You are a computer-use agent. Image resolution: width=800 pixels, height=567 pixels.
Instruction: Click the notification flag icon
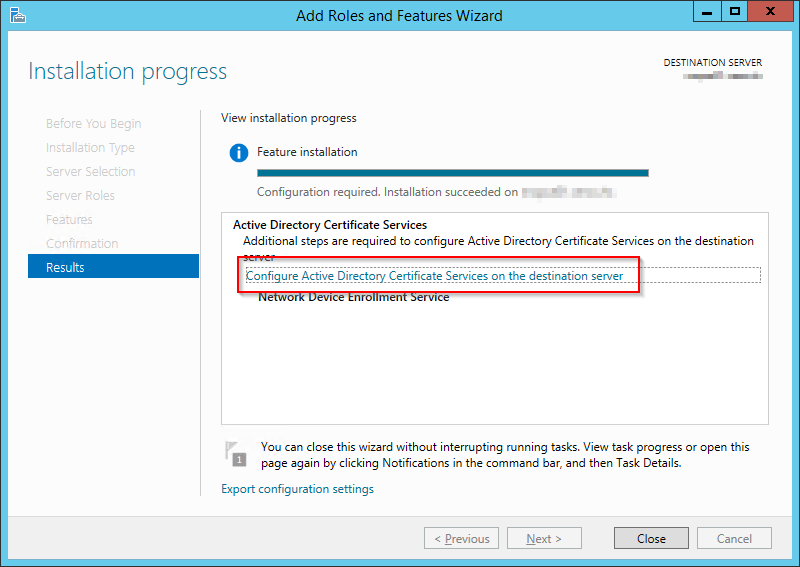(x=236, y=454)
